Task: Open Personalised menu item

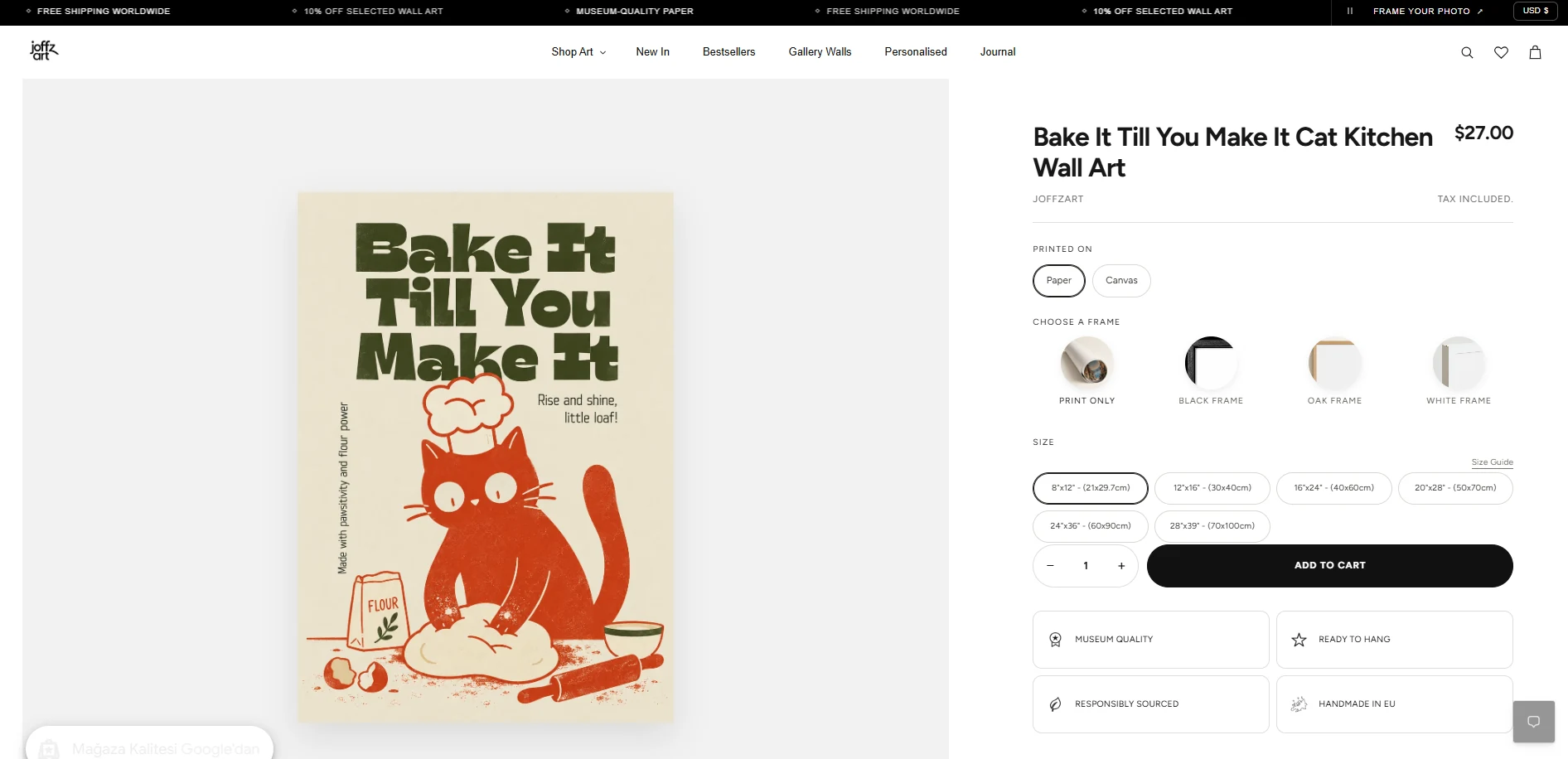Action: coord(916,52)
